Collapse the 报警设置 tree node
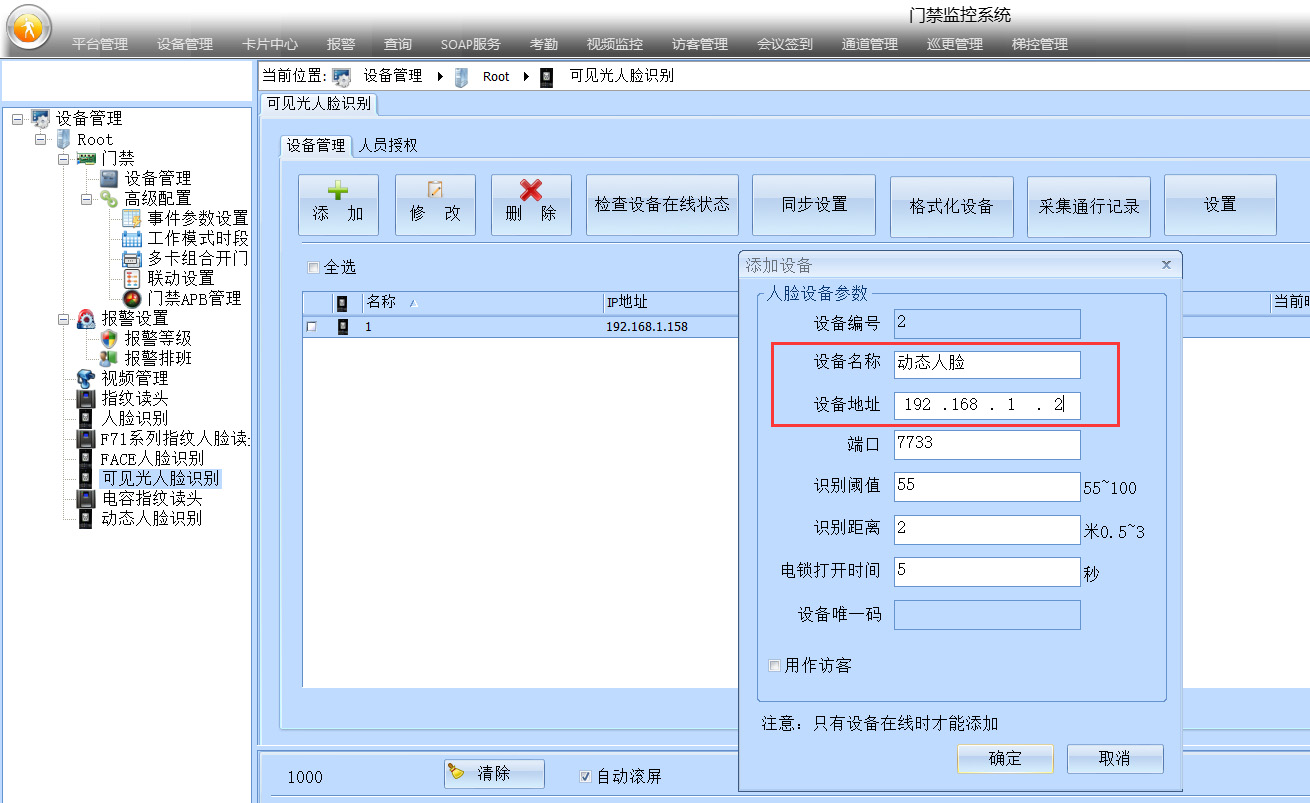This screenshot has width=1310, height=803. [x=63, y=319]
